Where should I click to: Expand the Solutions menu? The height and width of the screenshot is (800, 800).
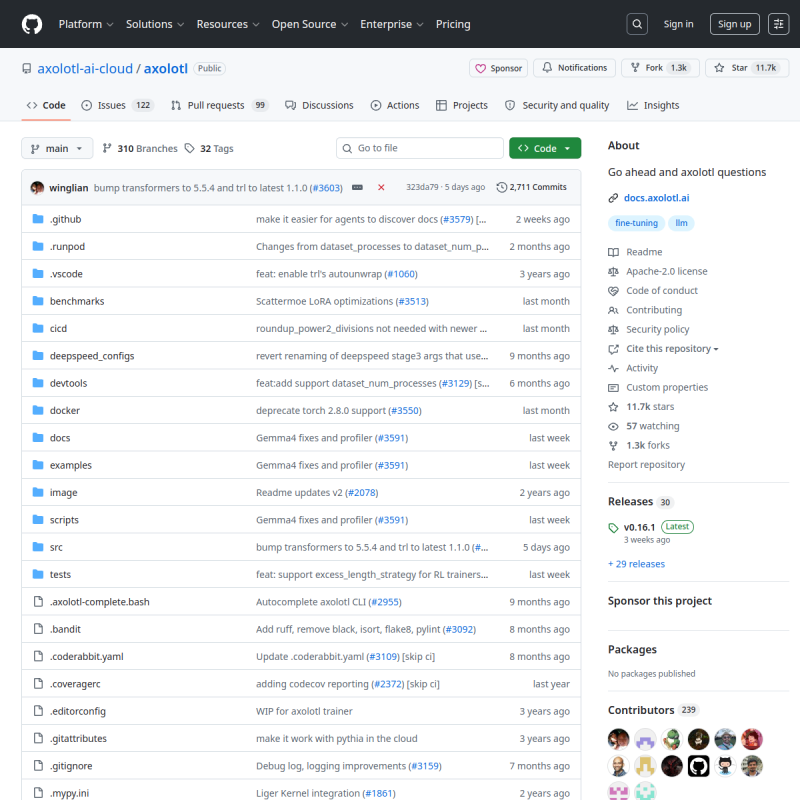tap(155, 24)
